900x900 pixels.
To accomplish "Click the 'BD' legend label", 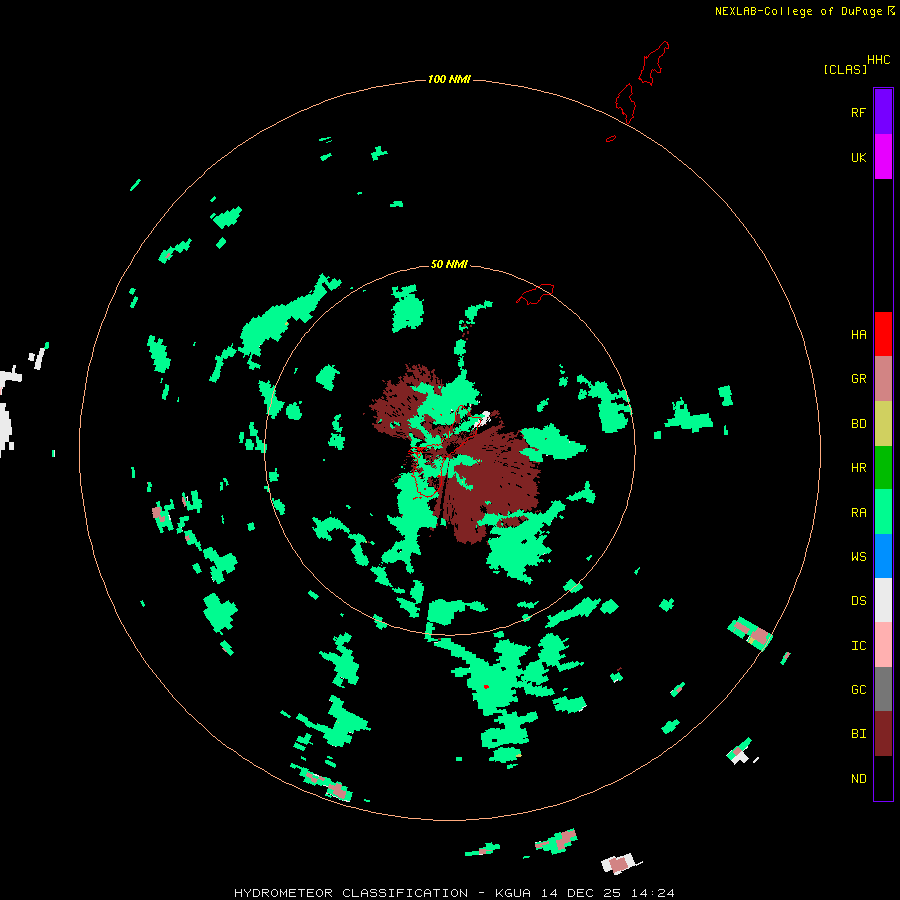I will pos(858,424).
